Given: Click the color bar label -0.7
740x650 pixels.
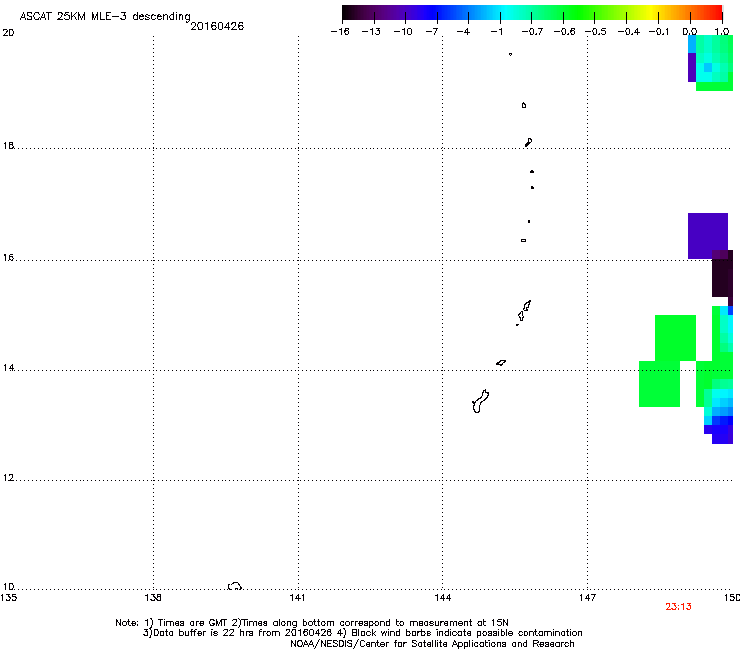Looking at the screenshot, I should point(532,32).
